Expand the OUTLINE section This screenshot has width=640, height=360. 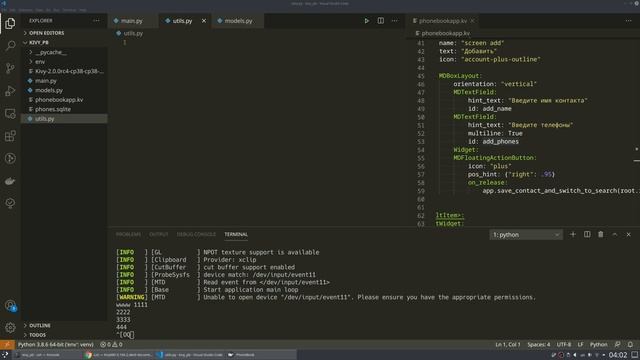click(40, 325)
